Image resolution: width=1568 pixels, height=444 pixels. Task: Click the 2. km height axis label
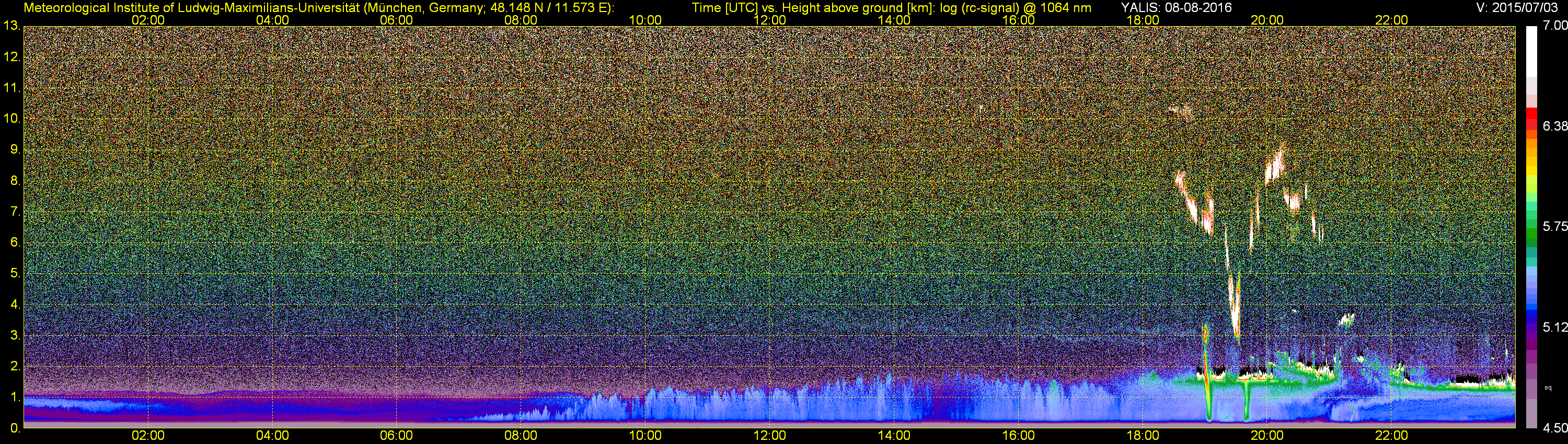point(15,366)
